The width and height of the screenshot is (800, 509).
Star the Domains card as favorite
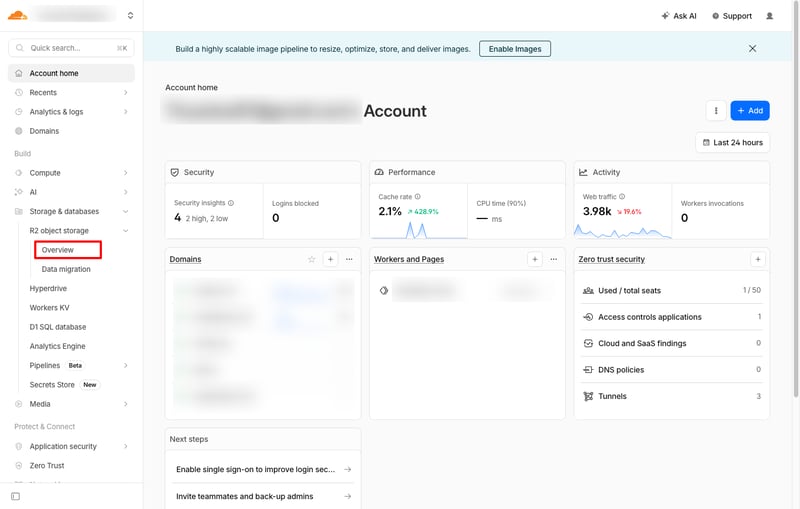311,259
